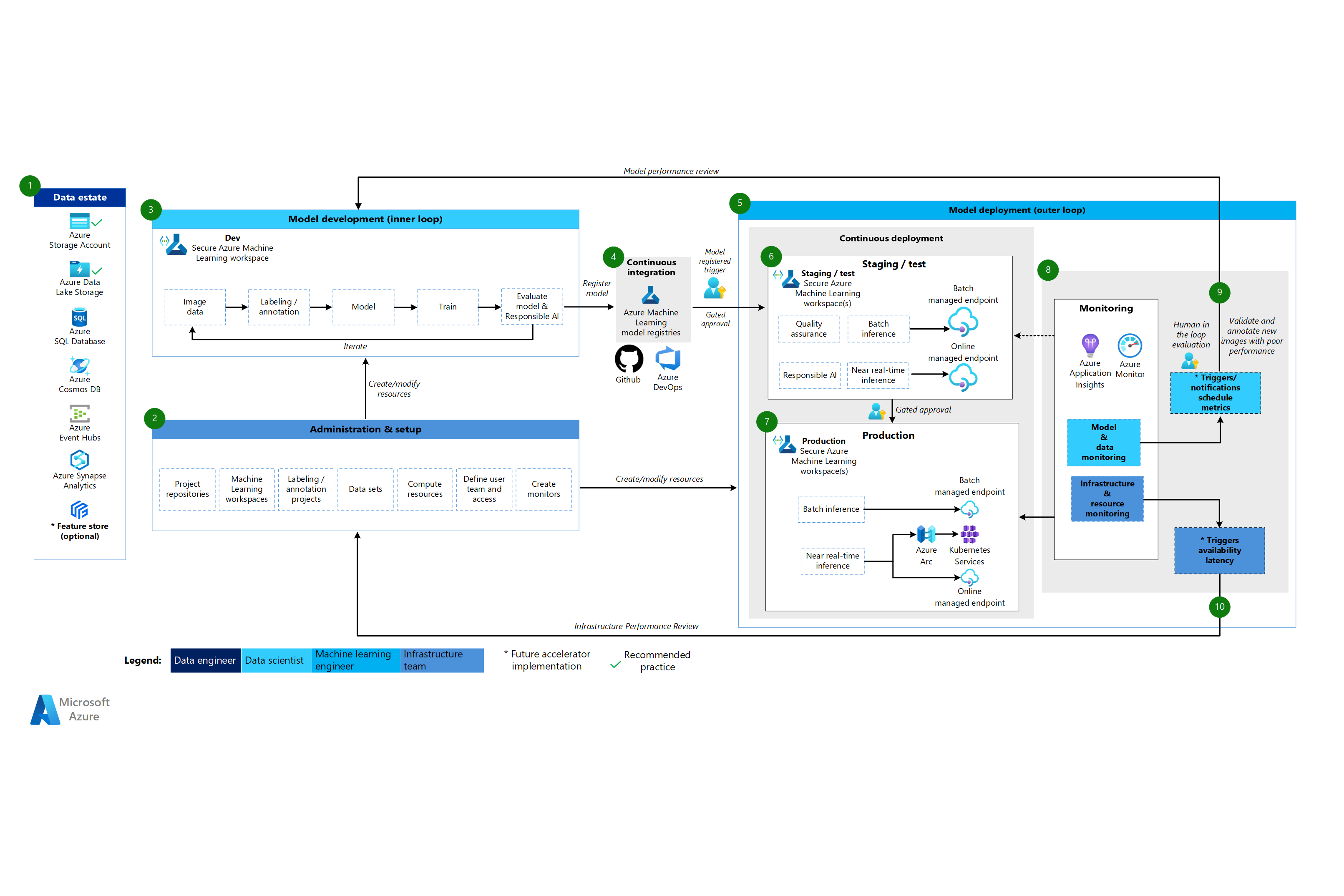Click the Data estate header
Screen dimensions: 1344x896
coord(79,197)
